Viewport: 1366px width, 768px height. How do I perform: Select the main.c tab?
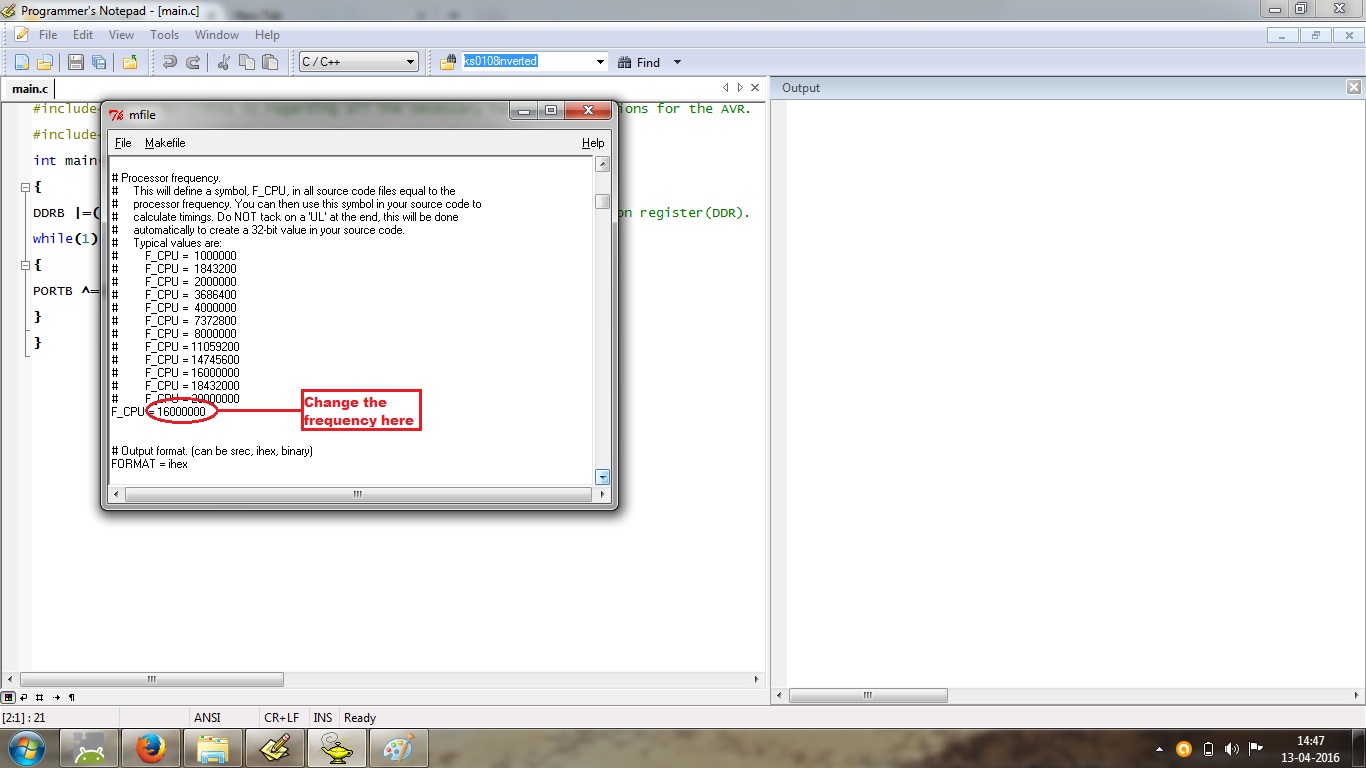(x=30, y=89)
